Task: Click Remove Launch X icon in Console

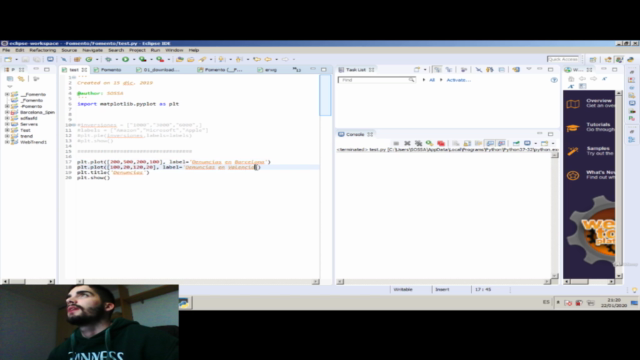Action: pos(407,143)
